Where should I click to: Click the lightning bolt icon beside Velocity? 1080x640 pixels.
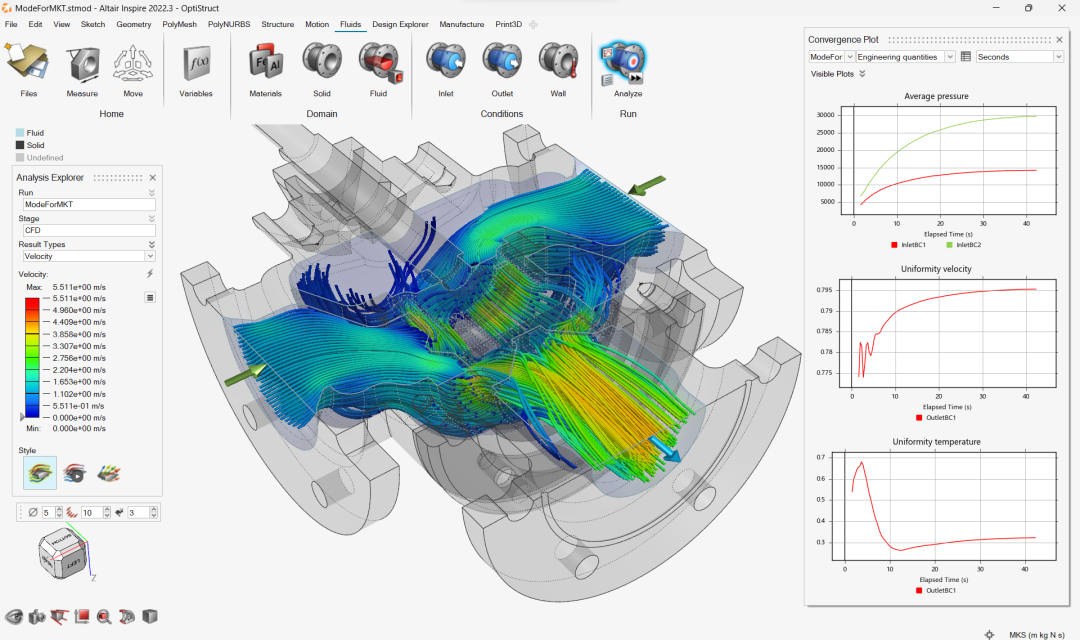(149, 274)
